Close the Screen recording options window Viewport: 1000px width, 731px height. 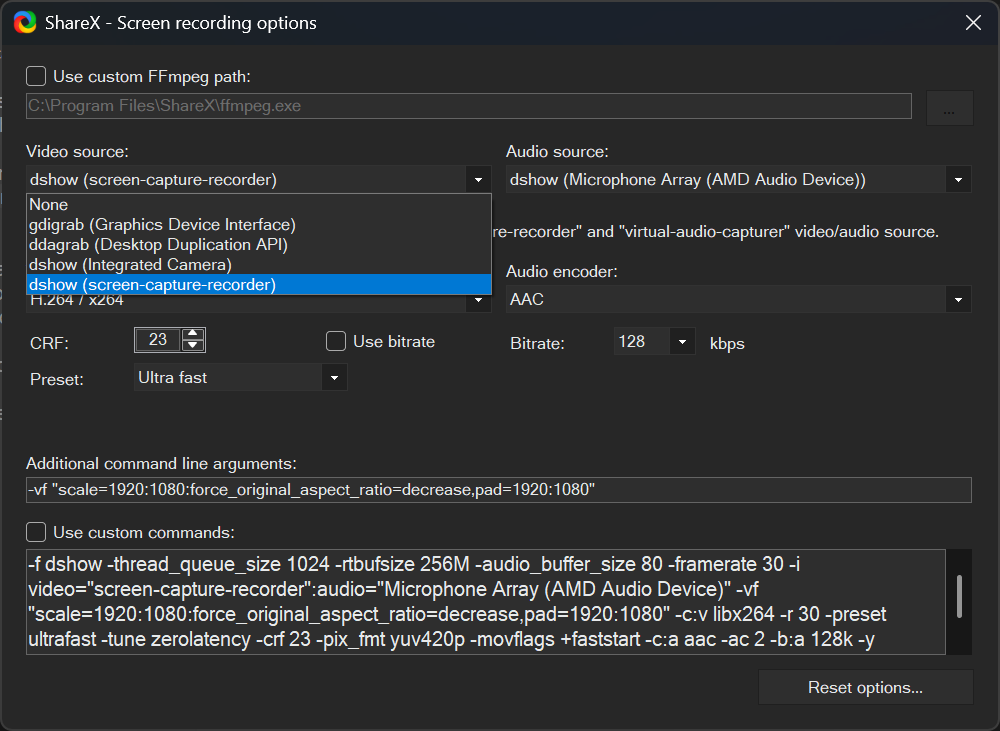[972, 23]
